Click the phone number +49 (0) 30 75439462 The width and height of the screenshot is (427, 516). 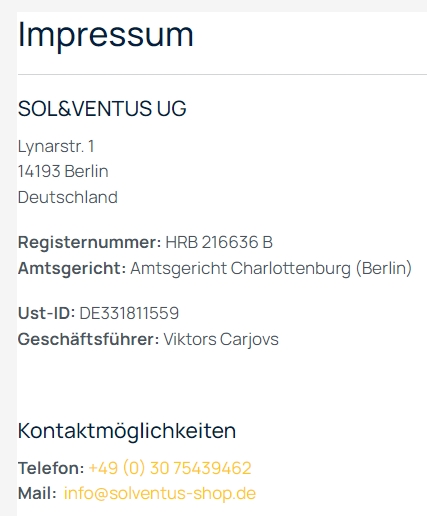click(x=170, y=468)
